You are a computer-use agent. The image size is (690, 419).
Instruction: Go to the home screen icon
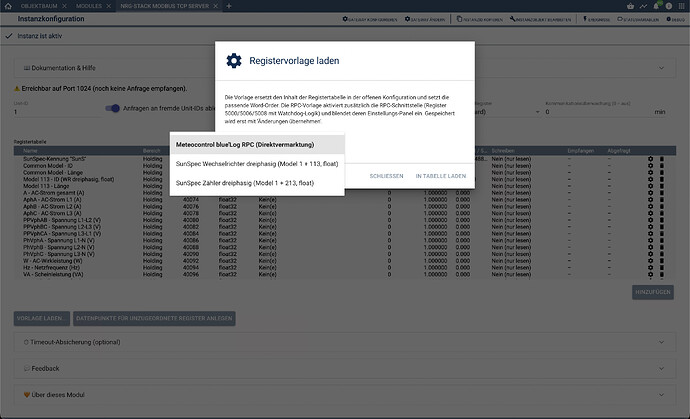[8, 6]
